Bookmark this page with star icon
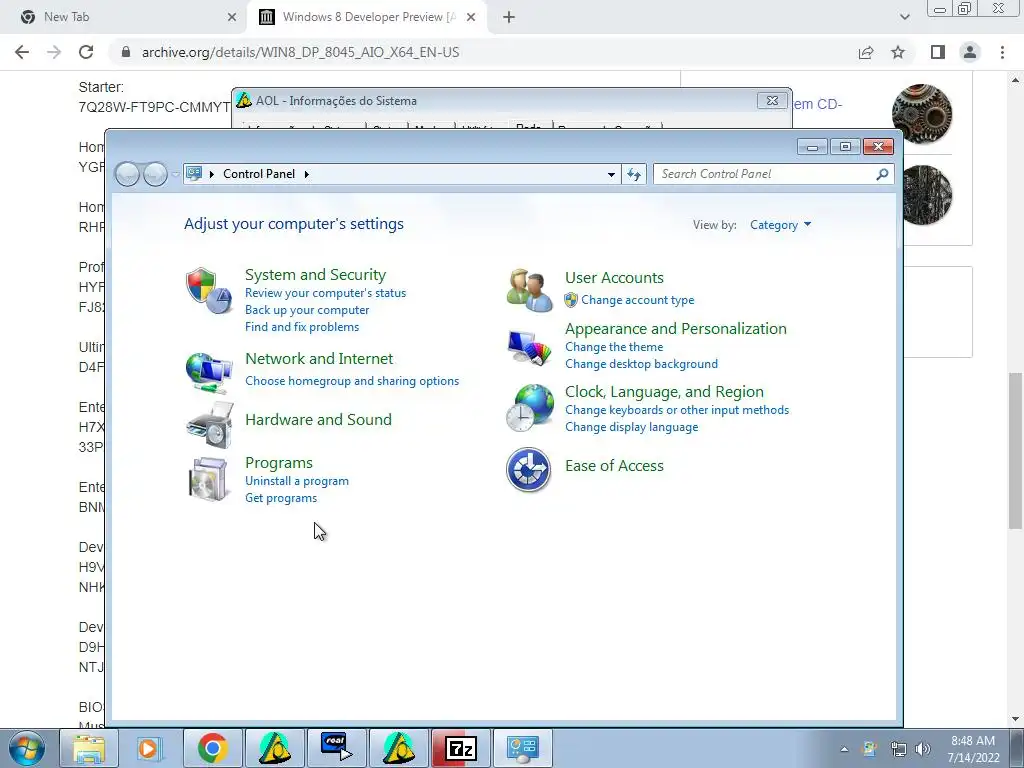The image size is (1024, 768). point(898,52)
